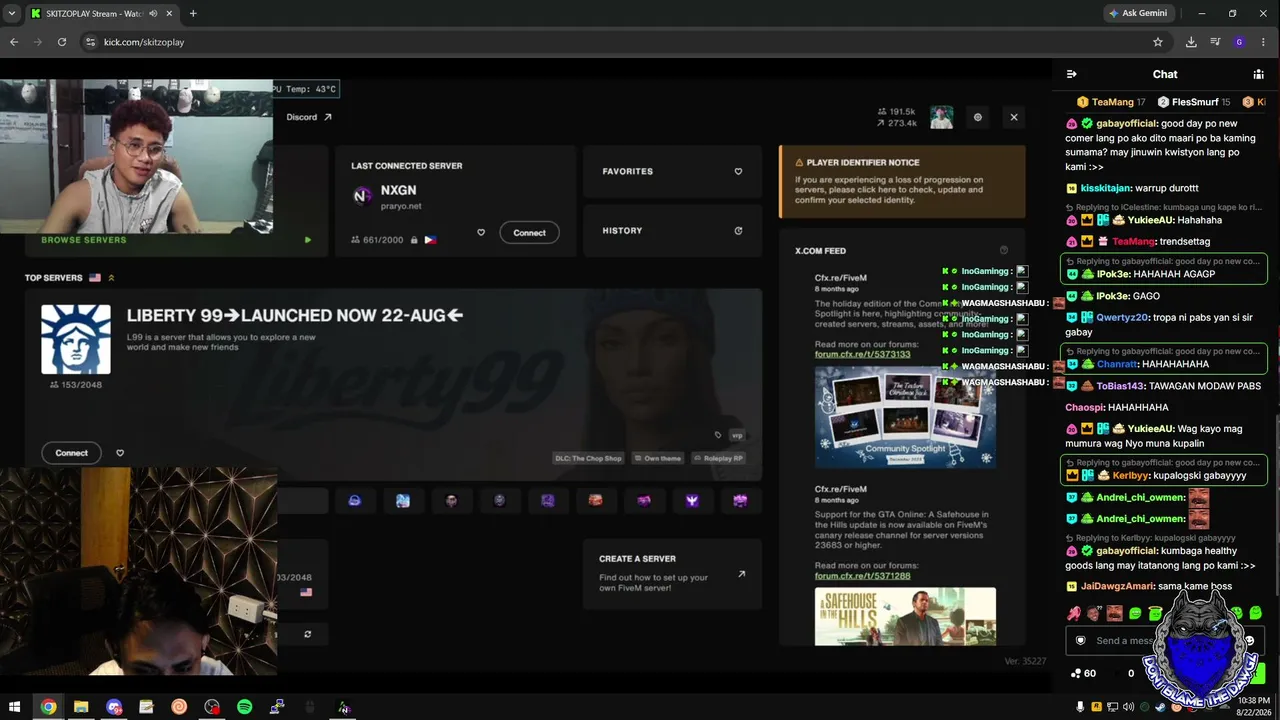Select the third server icon in the carousel

click(x=451, y=501)
